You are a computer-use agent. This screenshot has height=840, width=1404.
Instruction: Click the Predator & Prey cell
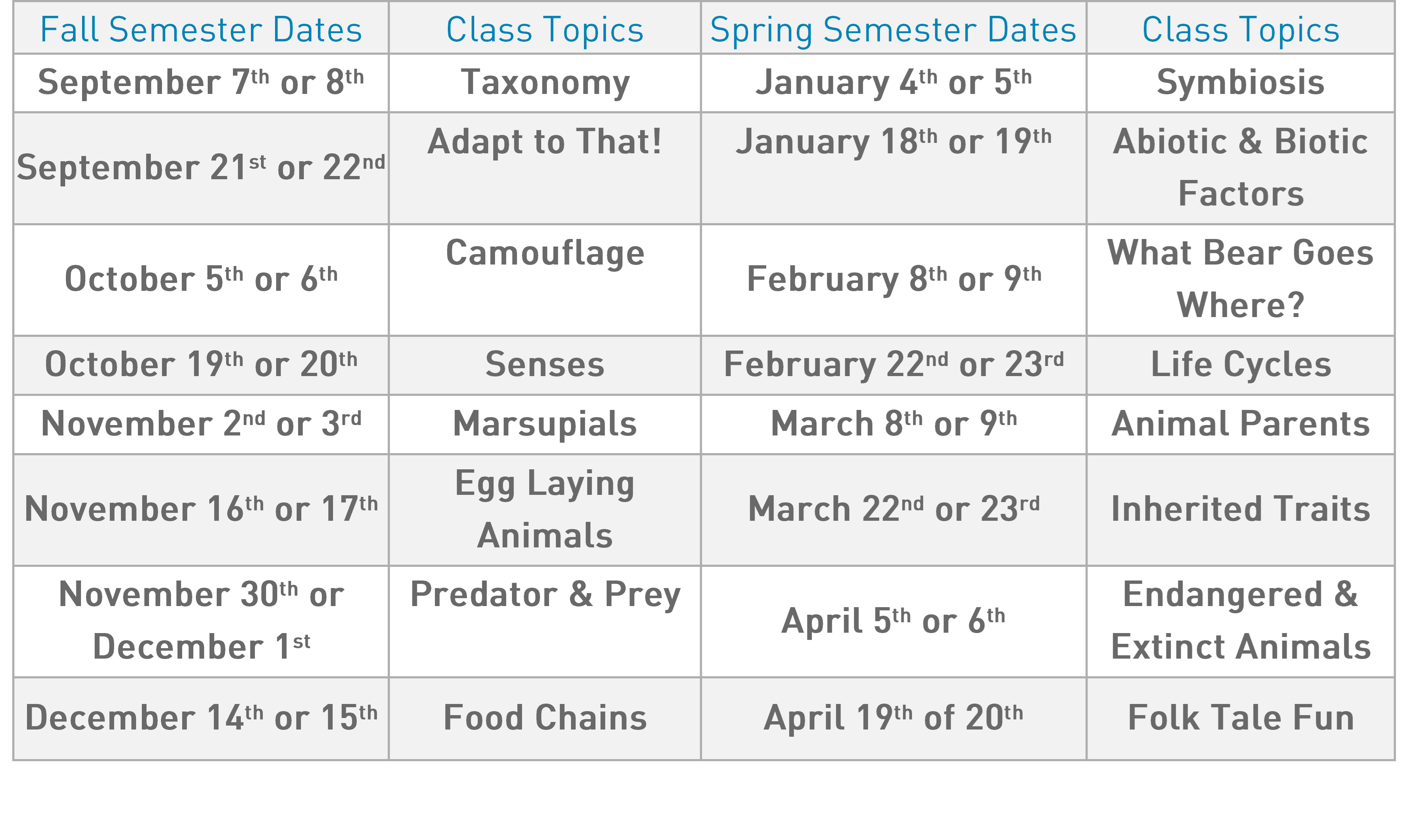point(545,622)
